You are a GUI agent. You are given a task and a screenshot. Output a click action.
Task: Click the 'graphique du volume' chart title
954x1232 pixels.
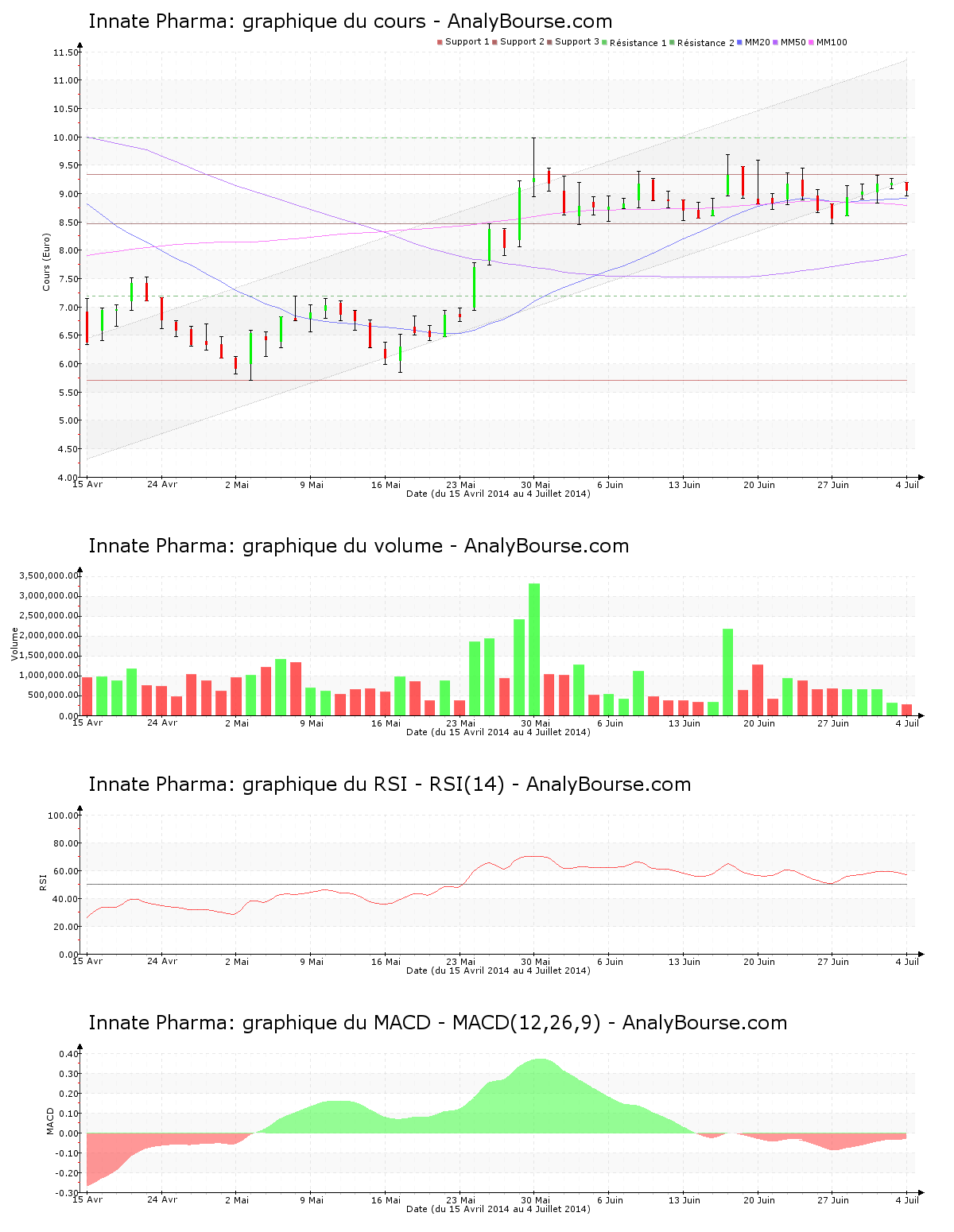tap(359, 546)
